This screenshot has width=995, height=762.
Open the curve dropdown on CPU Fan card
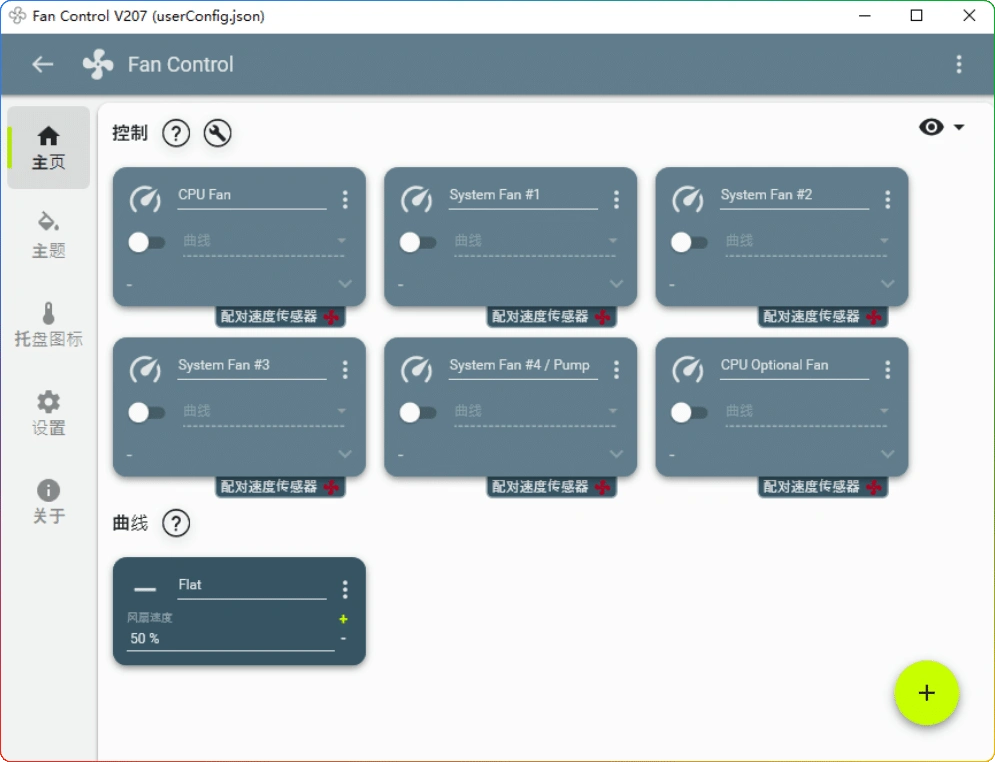(344, 240)
